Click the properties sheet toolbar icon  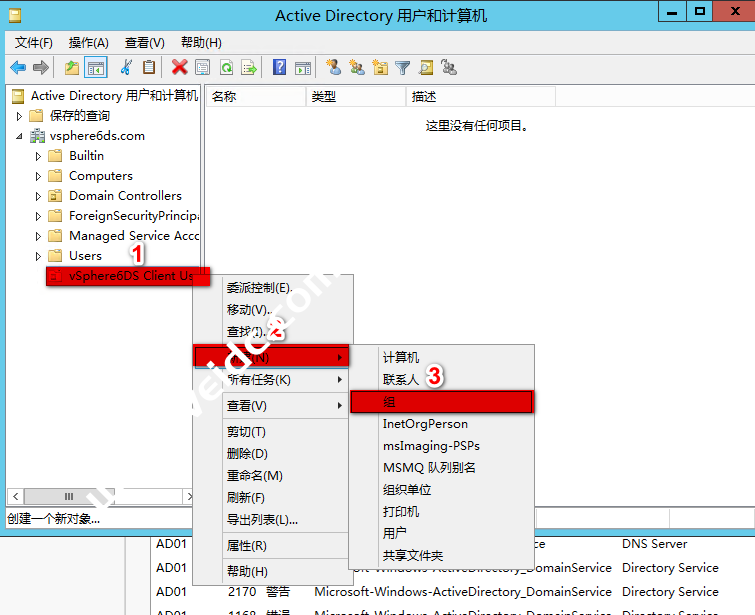(203, 67)
